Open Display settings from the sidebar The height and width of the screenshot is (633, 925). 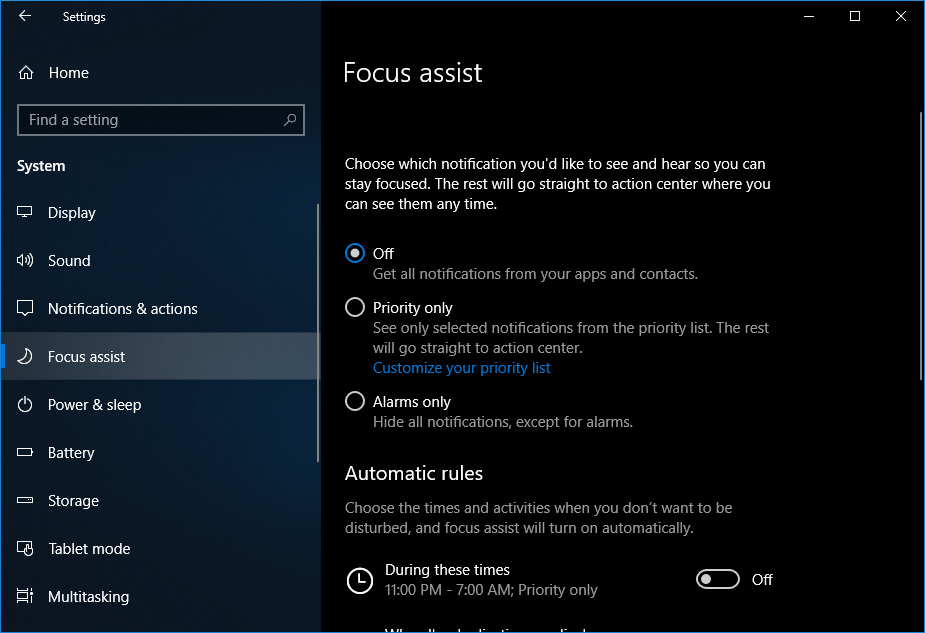click(72, 212)
